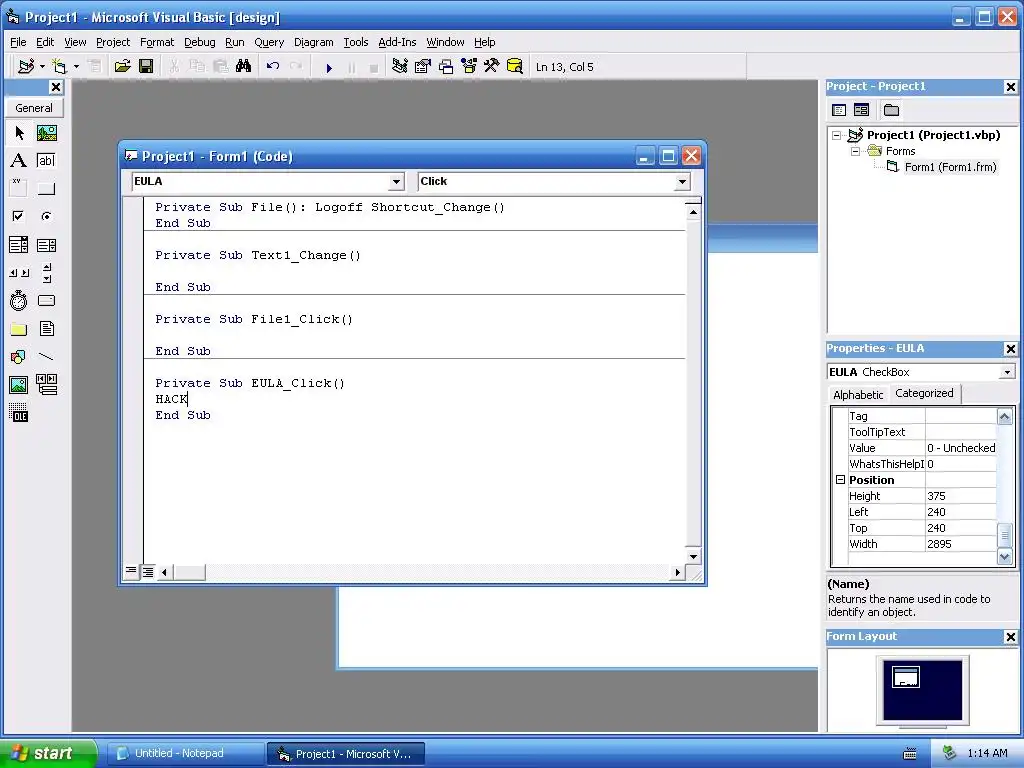Screen dimensions: 1024x768
Task: Open the EULA CheckBox properties dropdown
Action: (x=1007, y=372)
